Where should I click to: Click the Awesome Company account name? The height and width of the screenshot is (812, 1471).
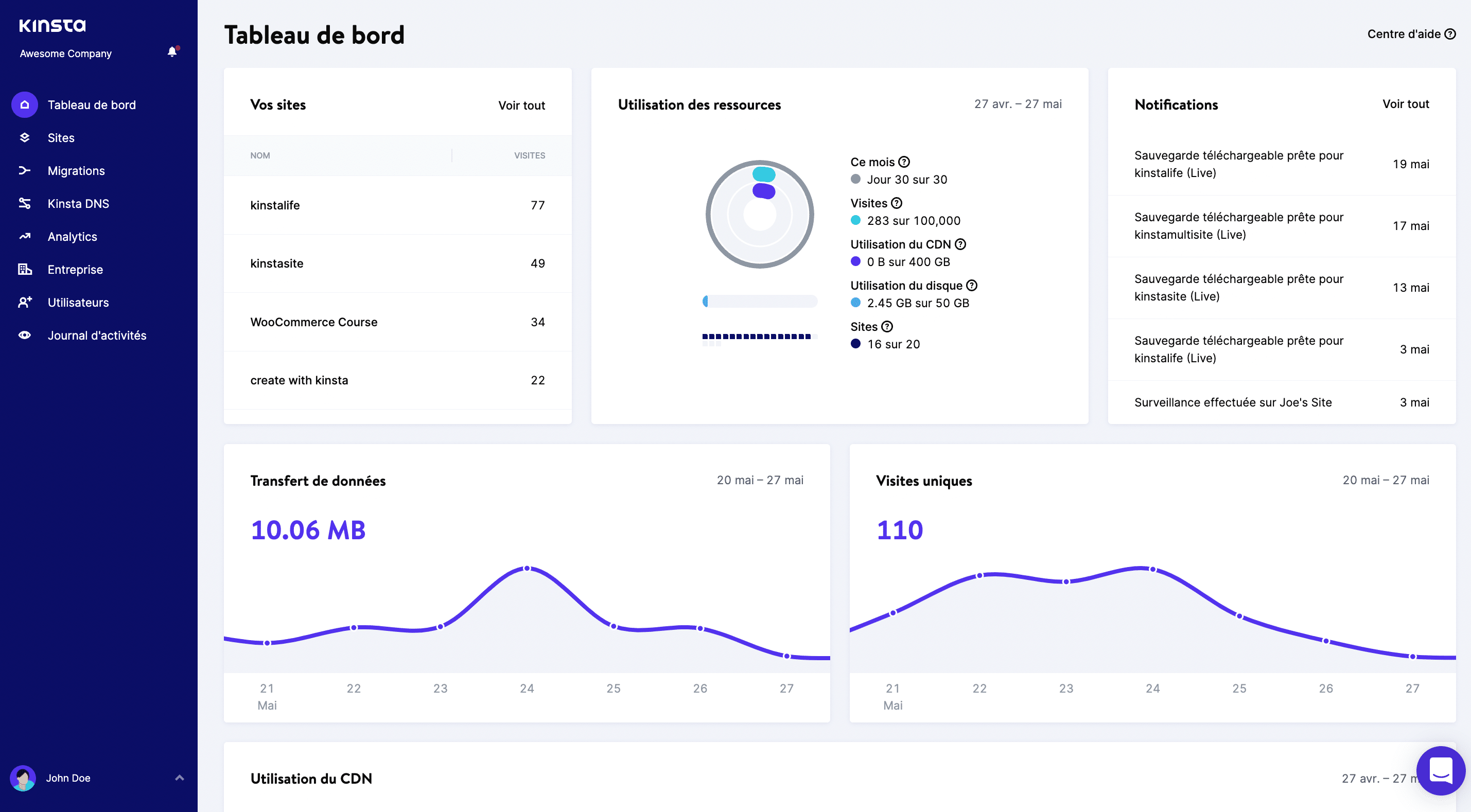[65, 53]
